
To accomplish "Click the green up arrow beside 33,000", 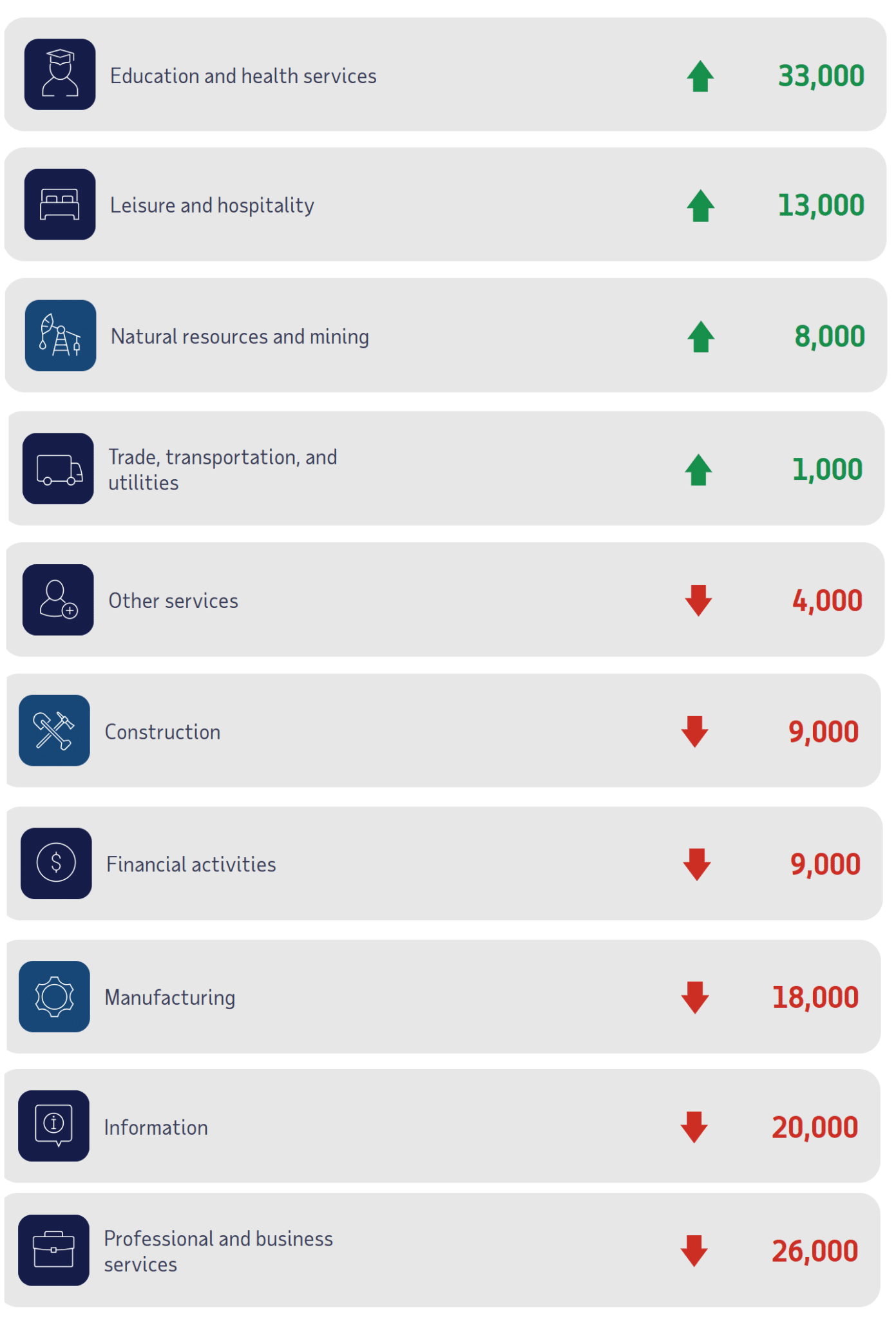I will pos(700,77).
